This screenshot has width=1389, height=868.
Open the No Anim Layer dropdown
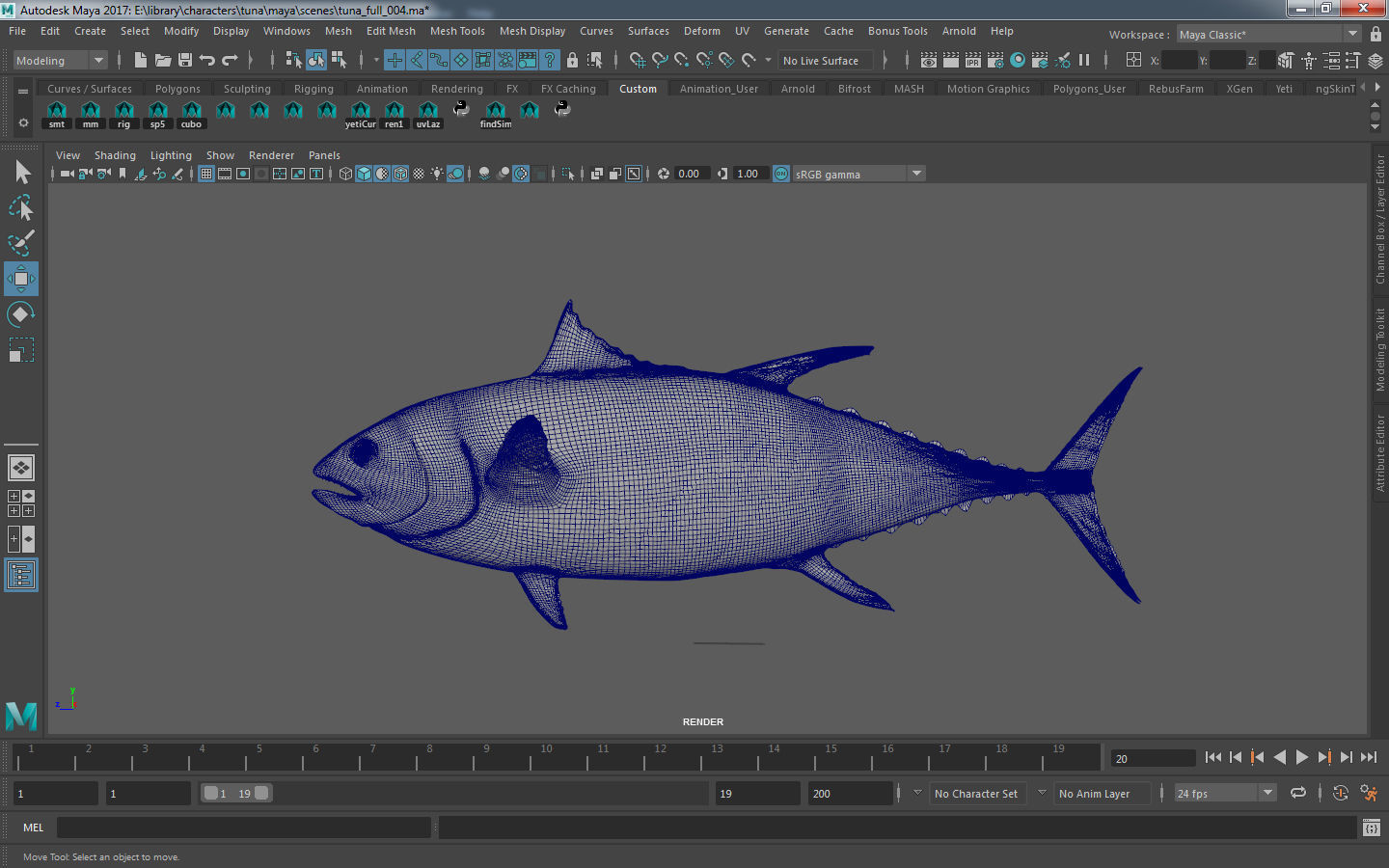click(1102, 793)
